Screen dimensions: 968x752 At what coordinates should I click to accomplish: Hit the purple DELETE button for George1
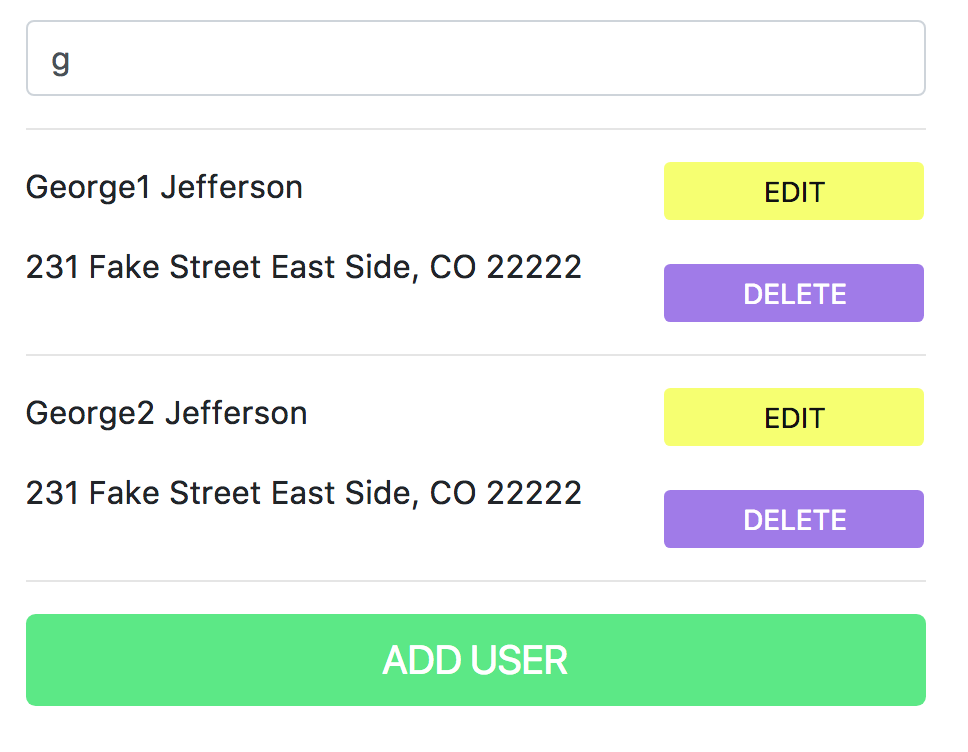pyautogui.click(x=793, y=293)
